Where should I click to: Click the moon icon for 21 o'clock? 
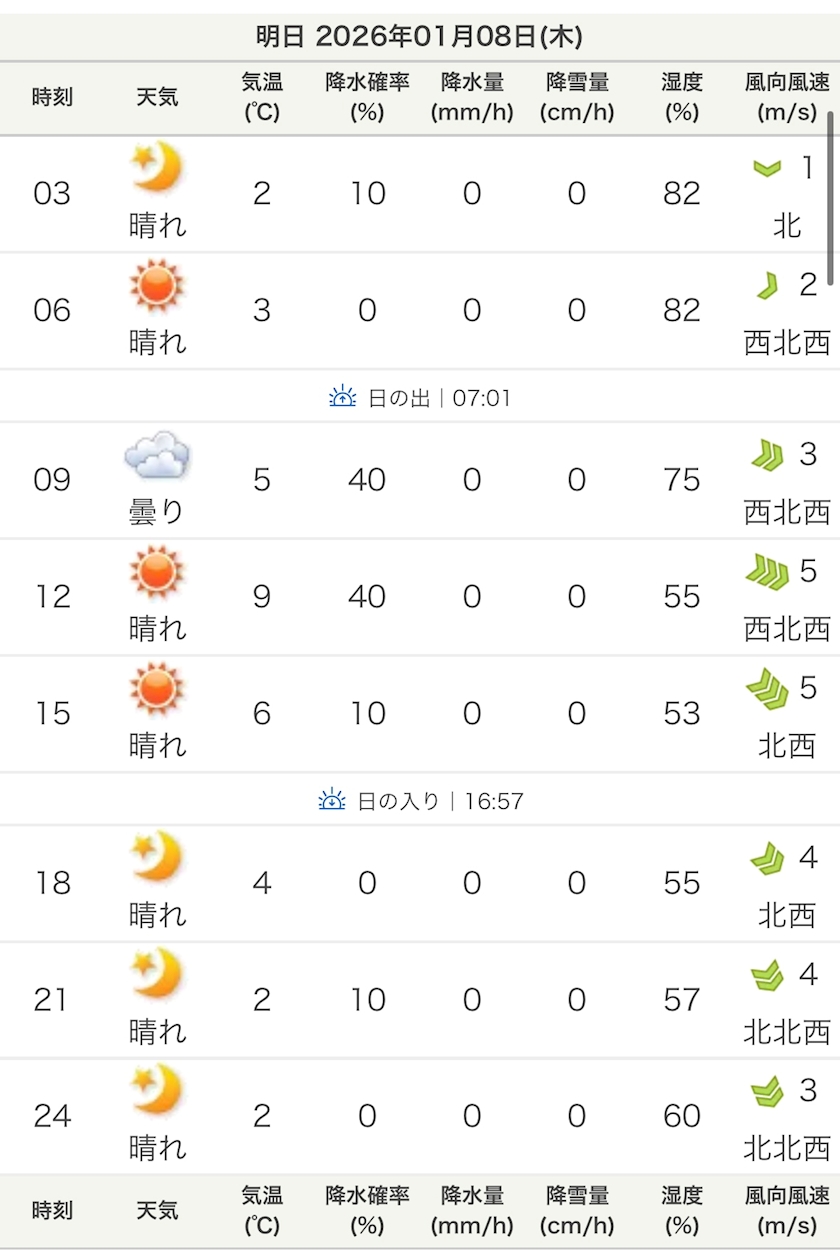pyautogui.click(x=157, y=975)
